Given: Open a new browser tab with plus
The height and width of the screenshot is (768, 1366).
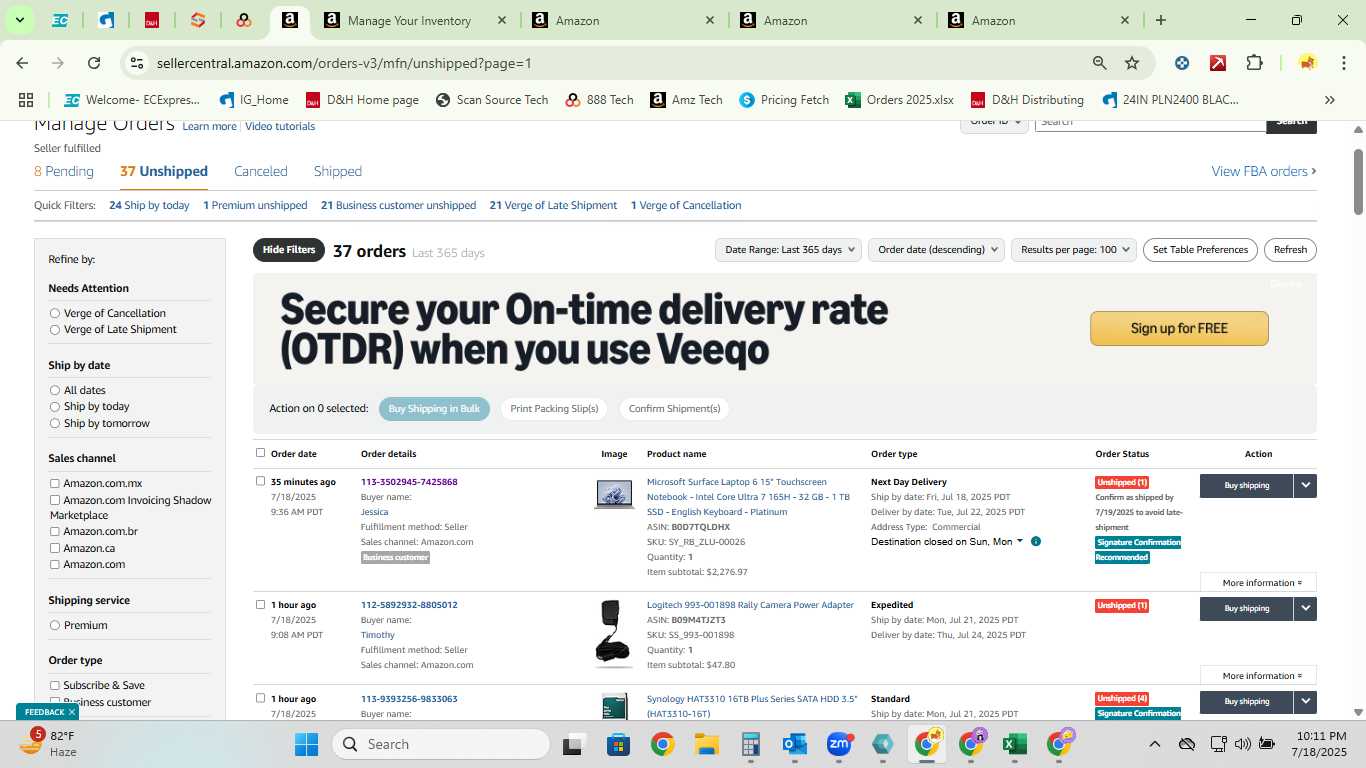Looking at the screenshot, I should point(1161,20).
